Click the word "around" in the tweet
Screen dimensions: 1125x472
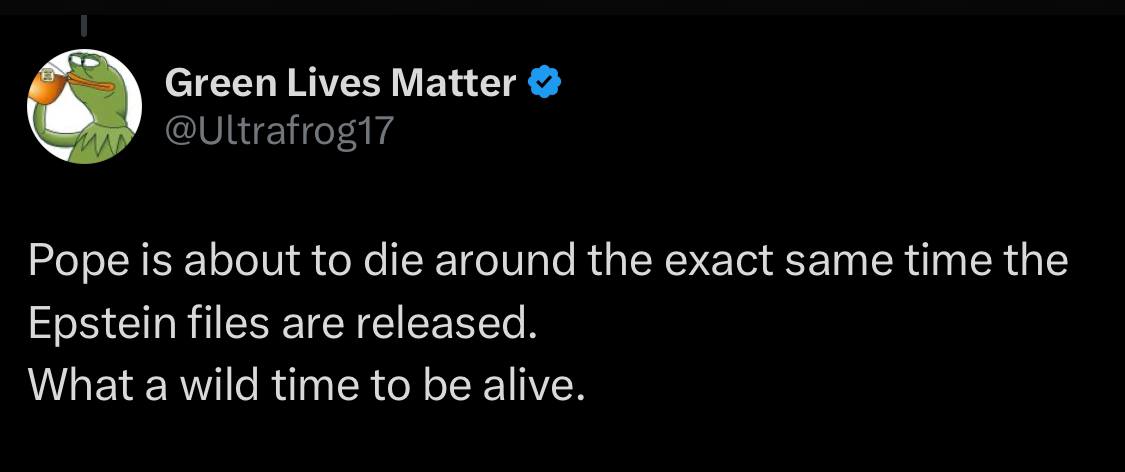(x=503, y=261)
